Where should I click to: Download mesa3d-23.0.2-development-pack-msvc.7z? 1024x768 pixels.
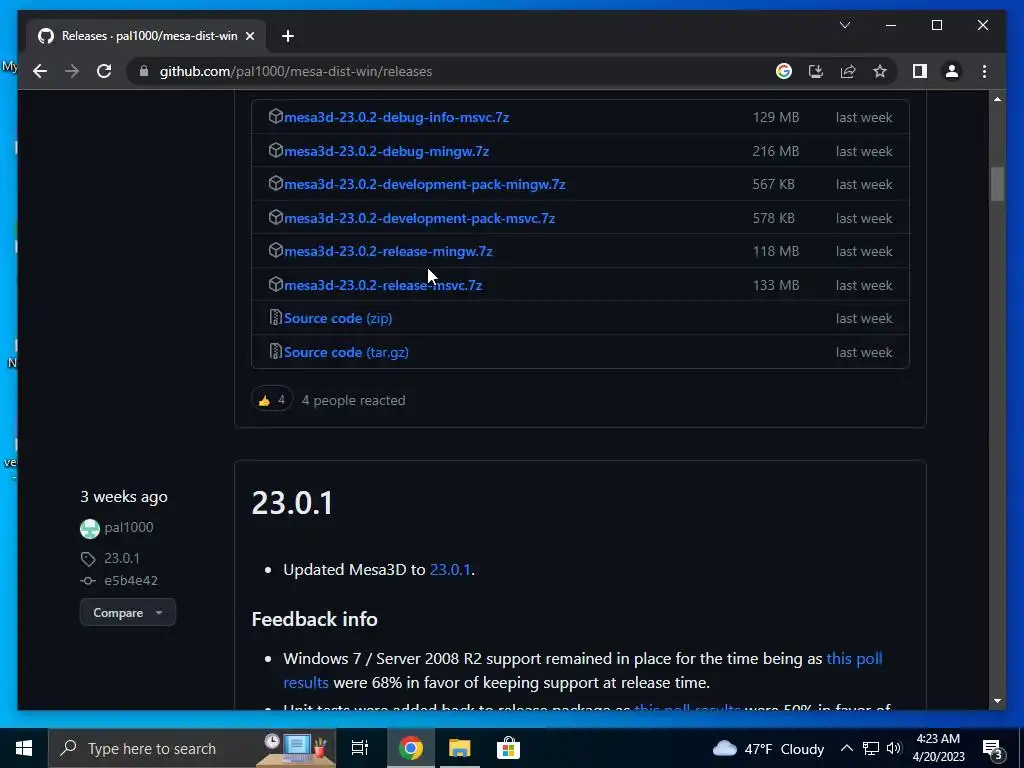(419, 219)
